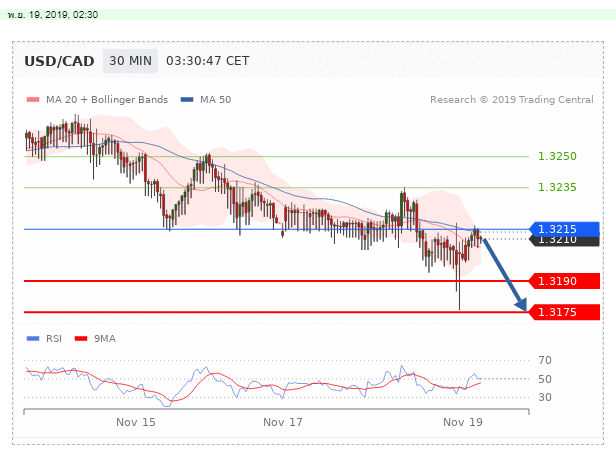The width and height of the screenshot is (616, 457).
Task: Click the 03:30:47 CET timestamp
Action: pyautogui.click(x=207, y=61)
